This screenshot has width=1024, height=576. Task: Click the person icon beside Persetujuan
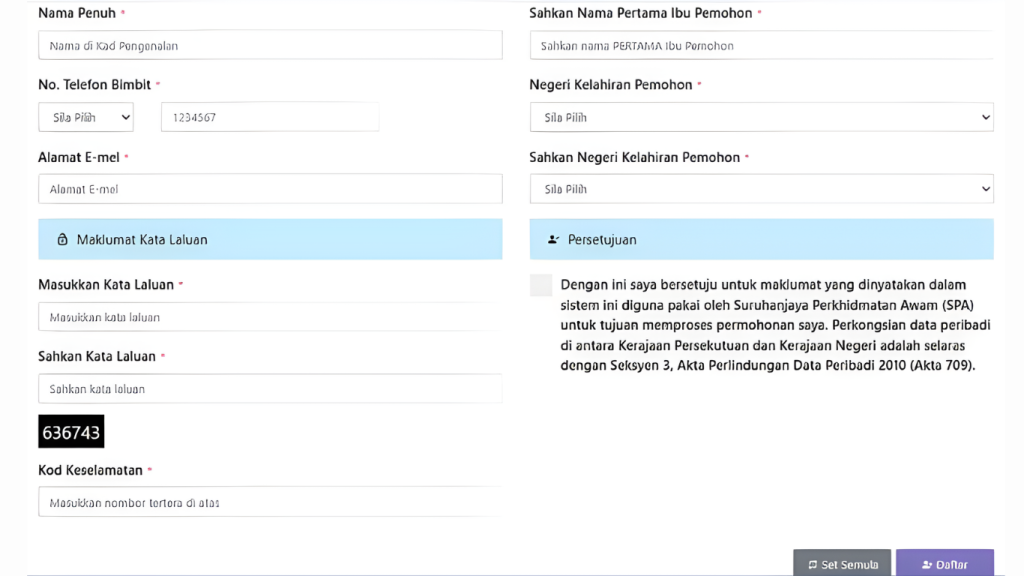tap(553, 240)
